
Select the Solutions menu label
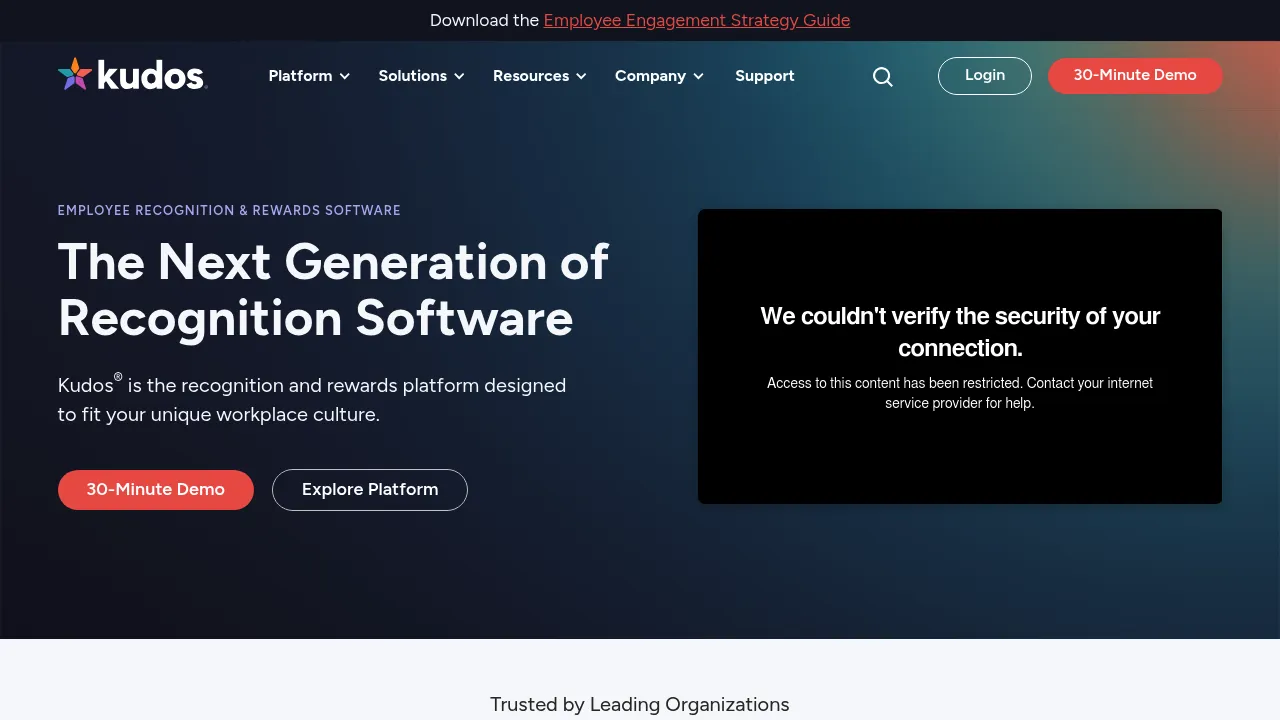click(x=412, y=76)
